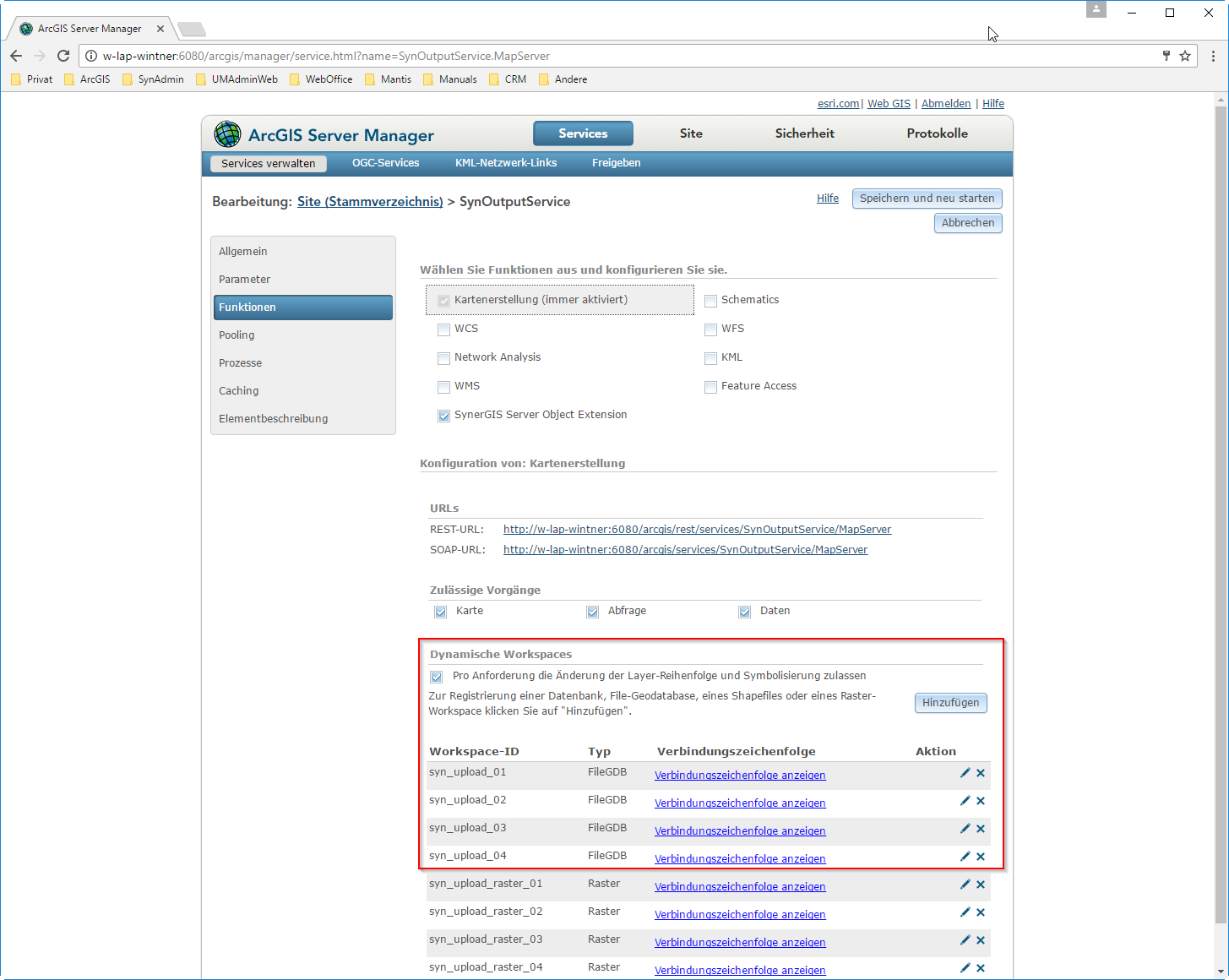Open the REST-URL link for SynOutputService
The height and width of the screenshot is (980, 1229).
point(697,529)
